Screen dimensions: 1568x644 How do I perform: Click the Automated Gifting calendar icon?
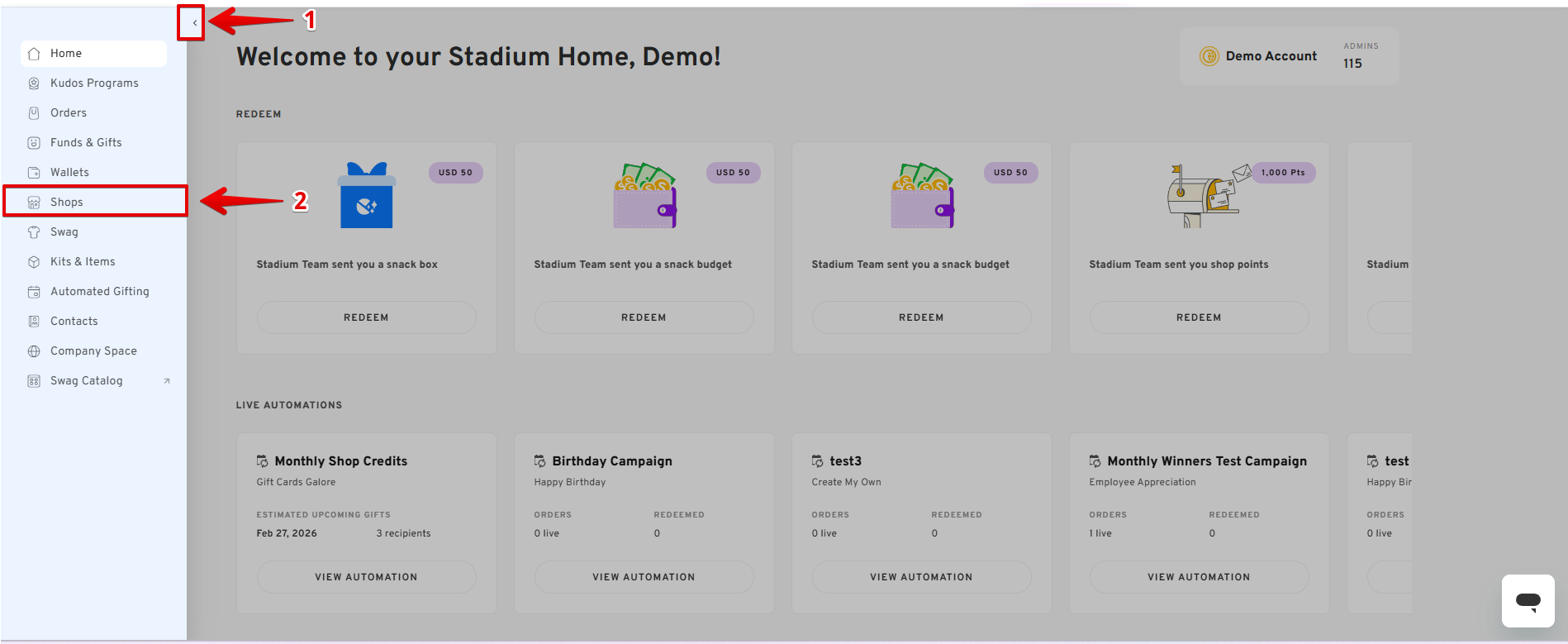point(34,292)
